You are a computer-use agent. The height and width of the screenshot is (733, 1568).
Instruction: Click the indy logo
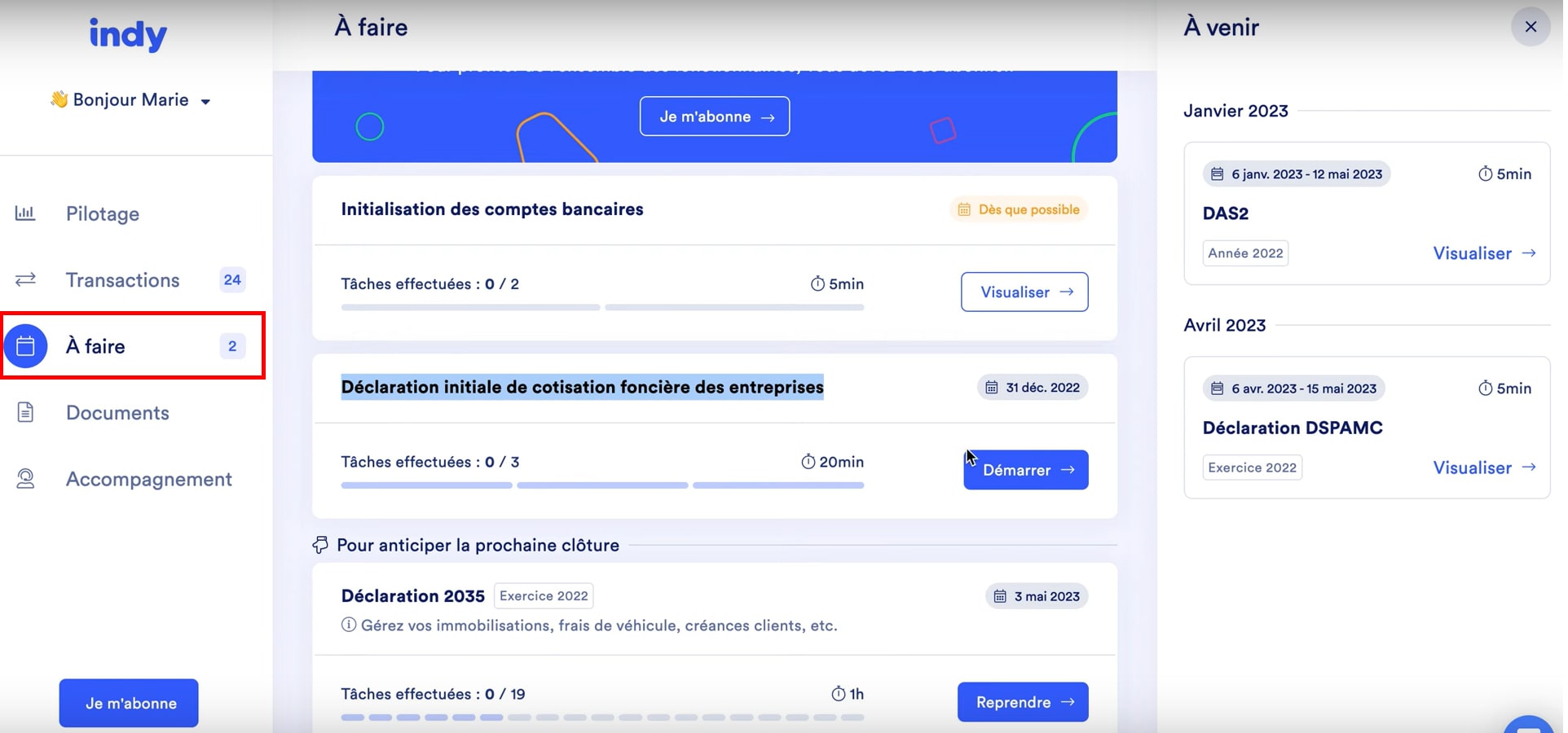[128, 34]
